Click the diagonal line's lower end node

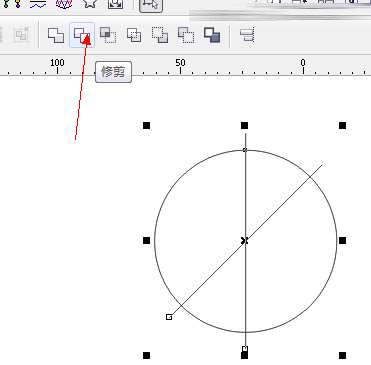(169, 317)
